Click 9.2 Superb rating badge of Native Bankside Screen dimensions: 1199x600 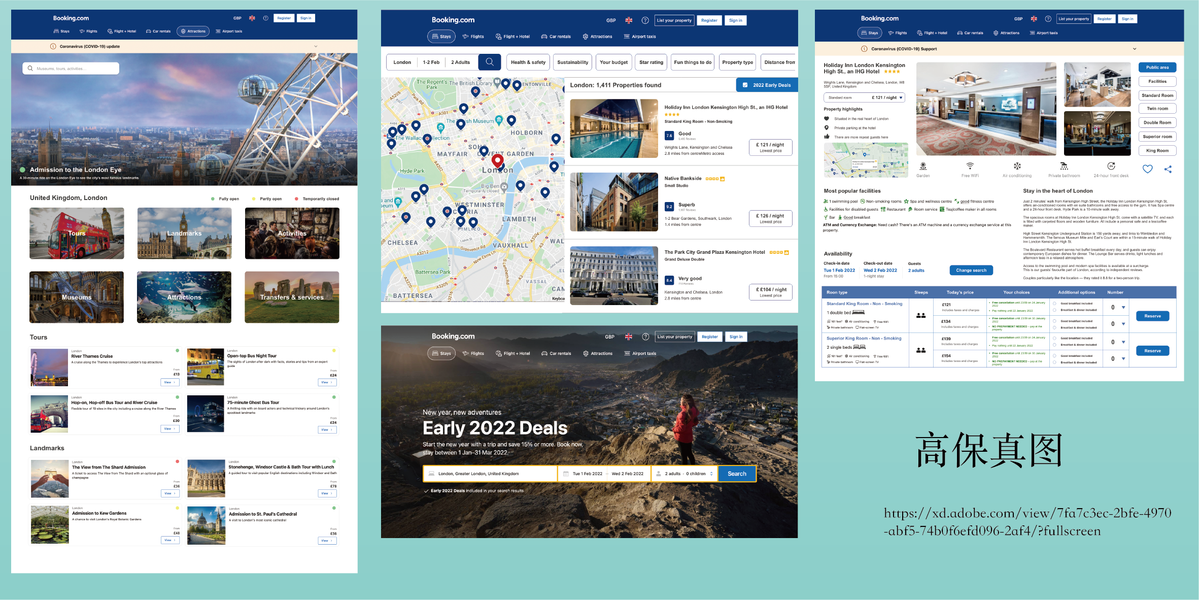pyautogui.click(x=669, y=206)
